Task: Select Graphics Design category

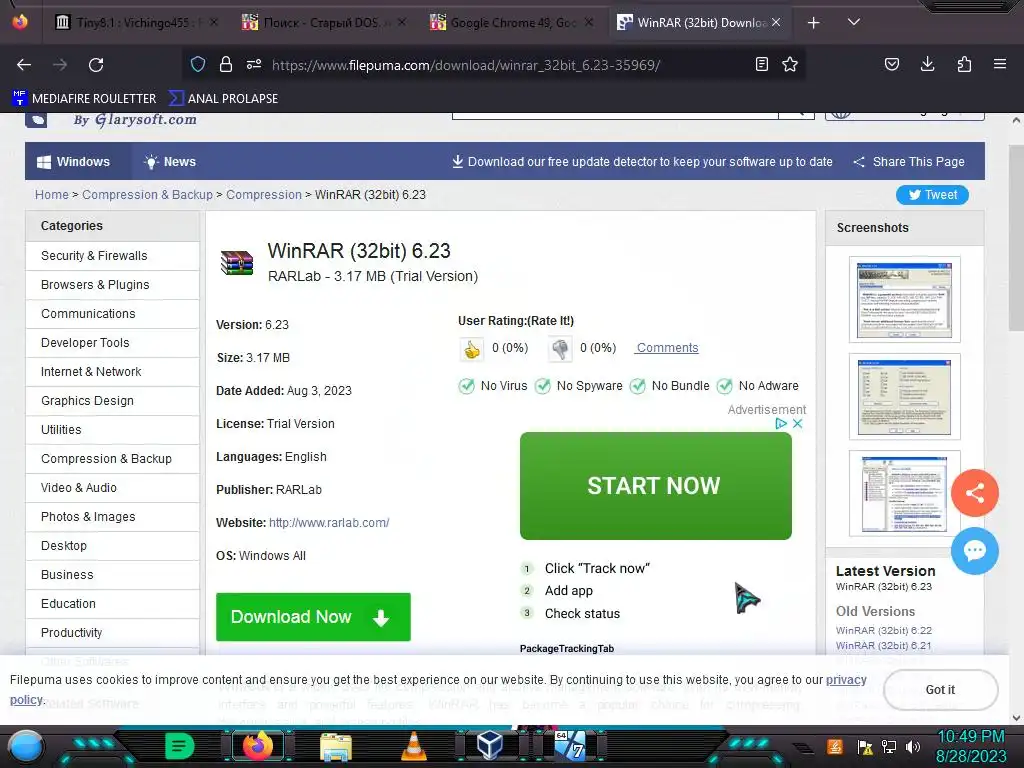Action: click(x=112, y=401)
